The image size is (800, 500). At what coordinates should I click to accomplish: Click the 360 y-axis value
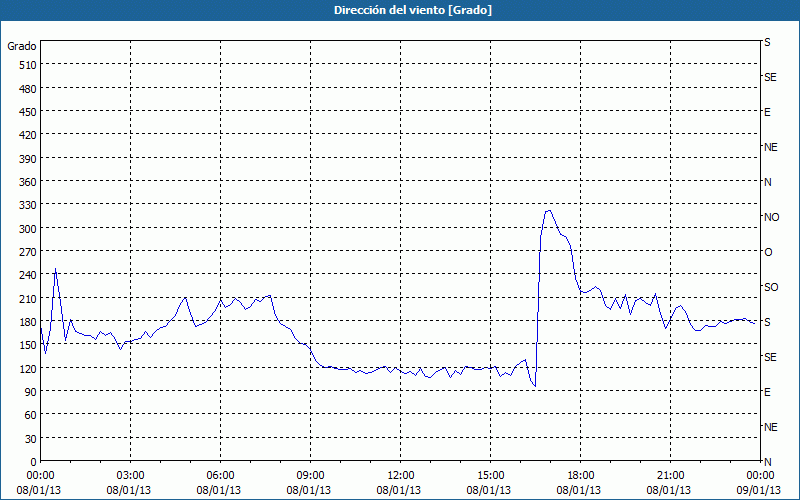[x=28, y=182]
